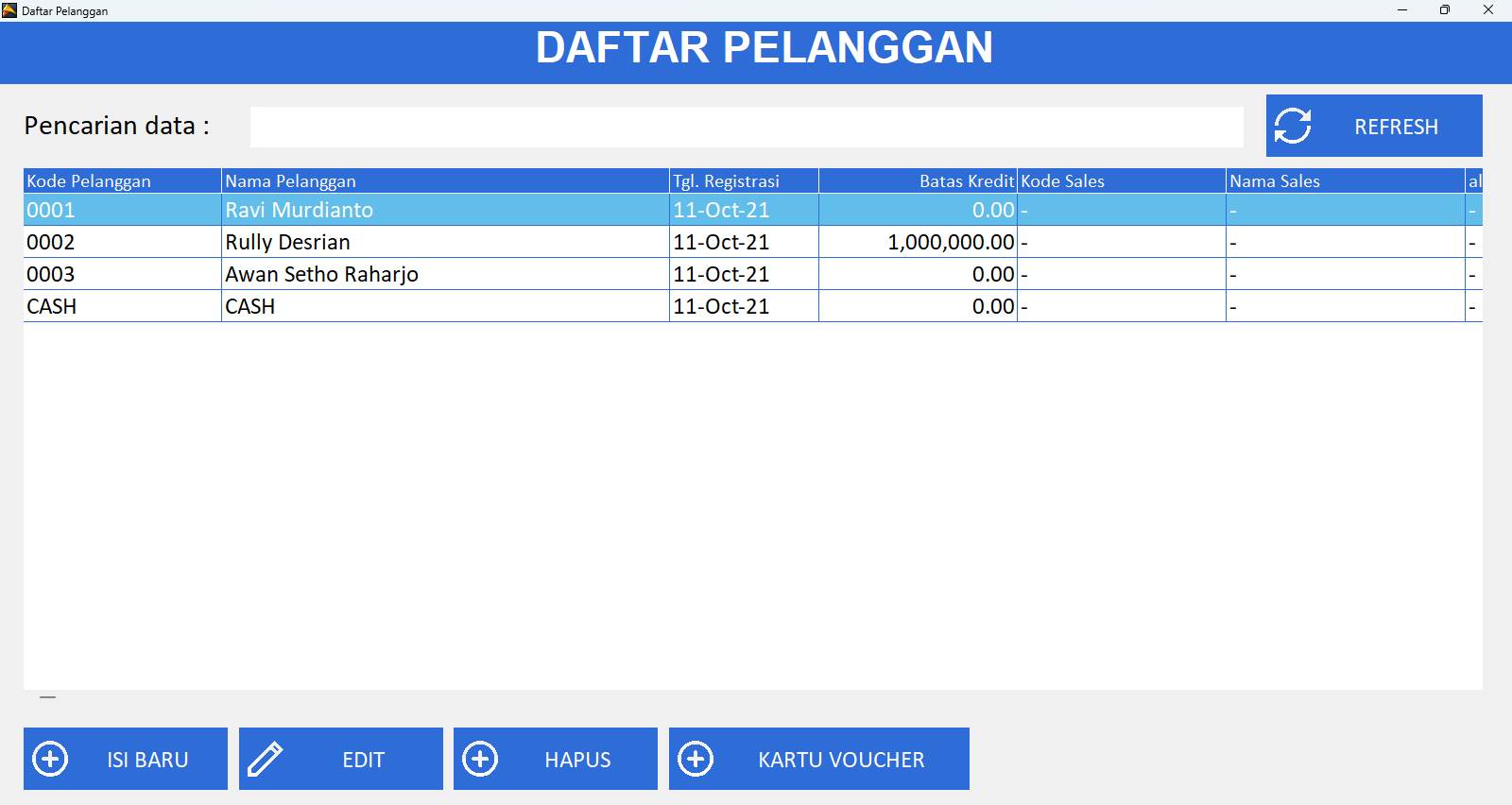This screenshot has height=805, width=1512.
Task: Select the CASH customer code cell
Action: click(x=52, y=306)
